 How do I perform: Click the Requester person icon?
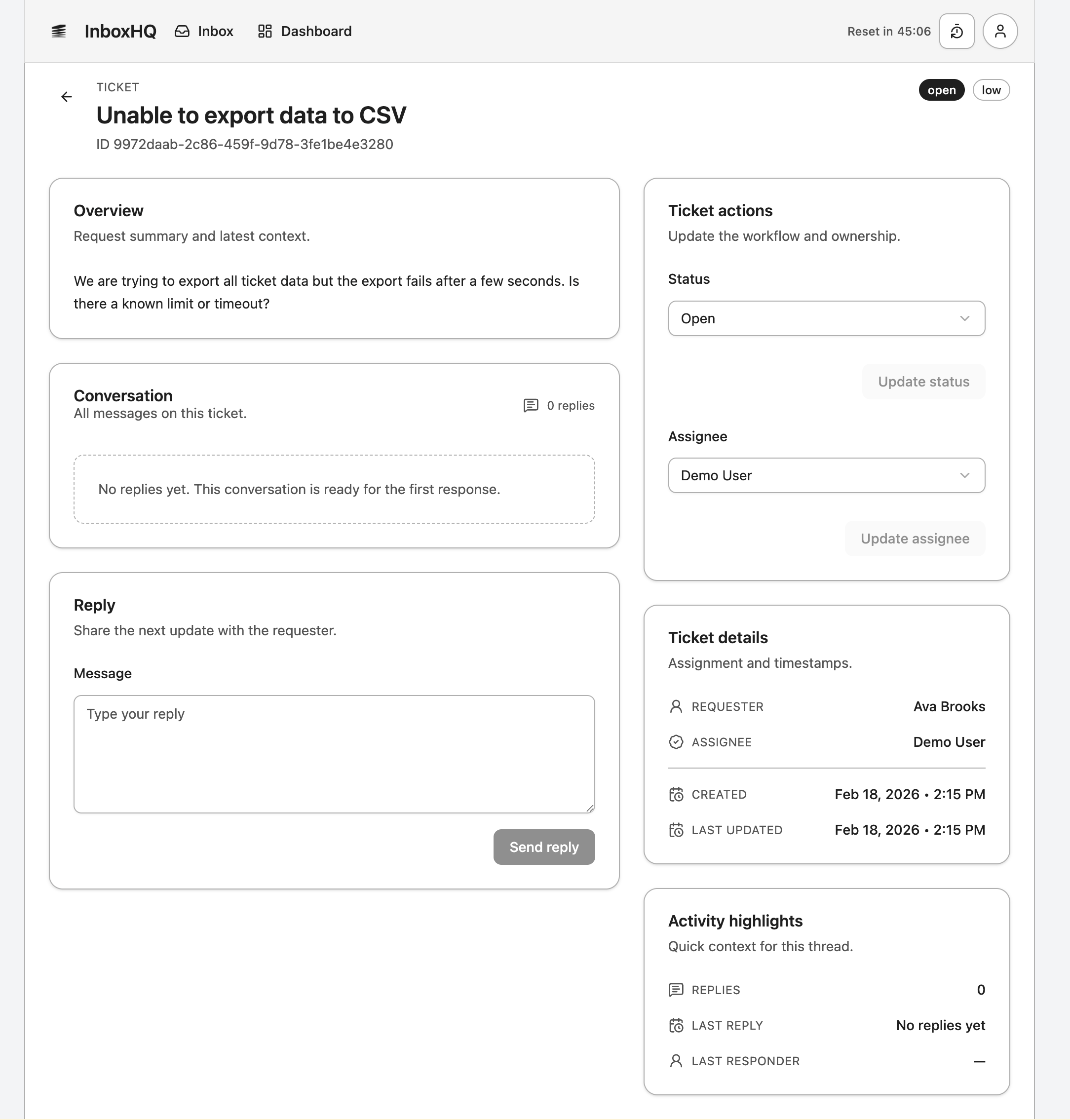676,707
